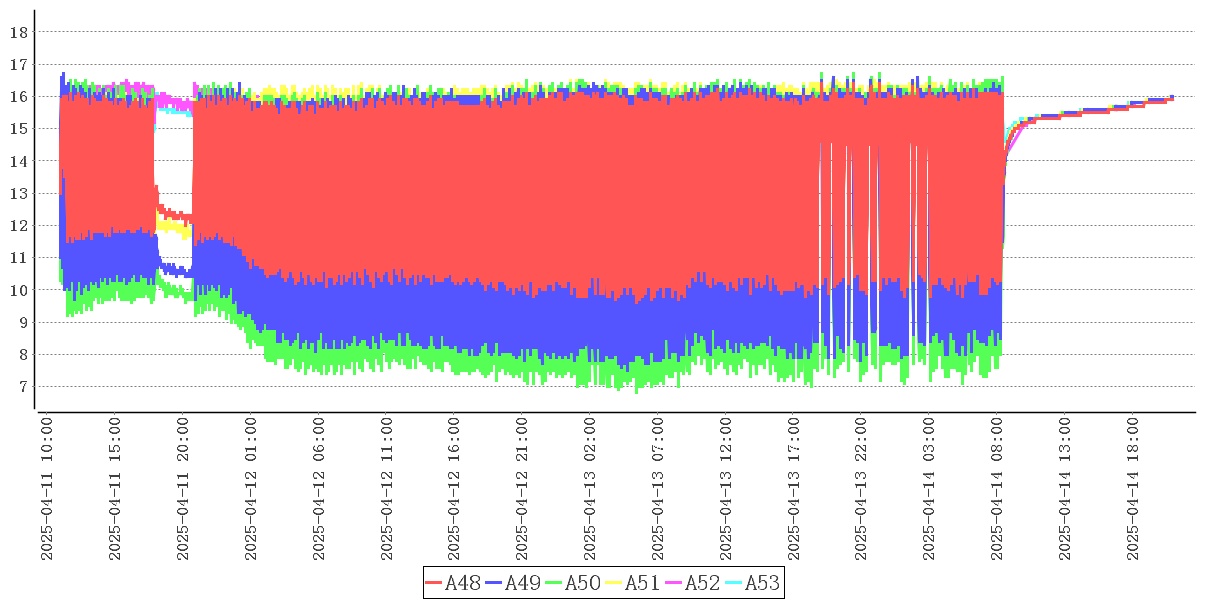Viewport: 1207px width, 600px height.
Task: Click the 7 value on y-axis
Action: pos(21,386)
